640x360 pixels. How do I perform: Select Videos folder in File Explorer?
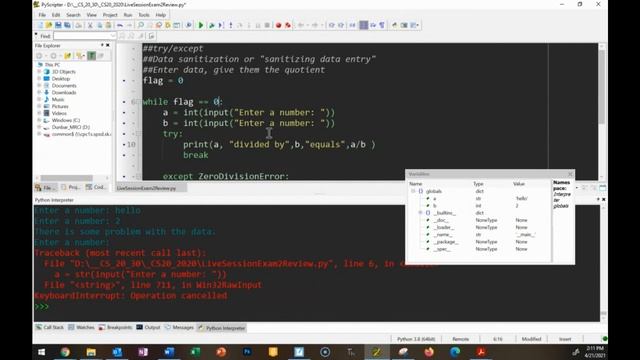coord(59,113)
